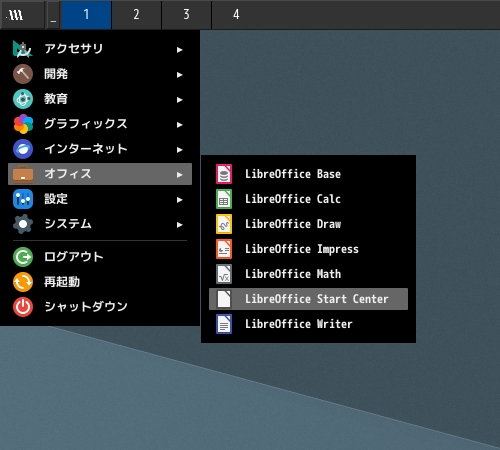Switch to workspace 3
This screenshot has width=500, height=450.
click(x=186, y=15)
